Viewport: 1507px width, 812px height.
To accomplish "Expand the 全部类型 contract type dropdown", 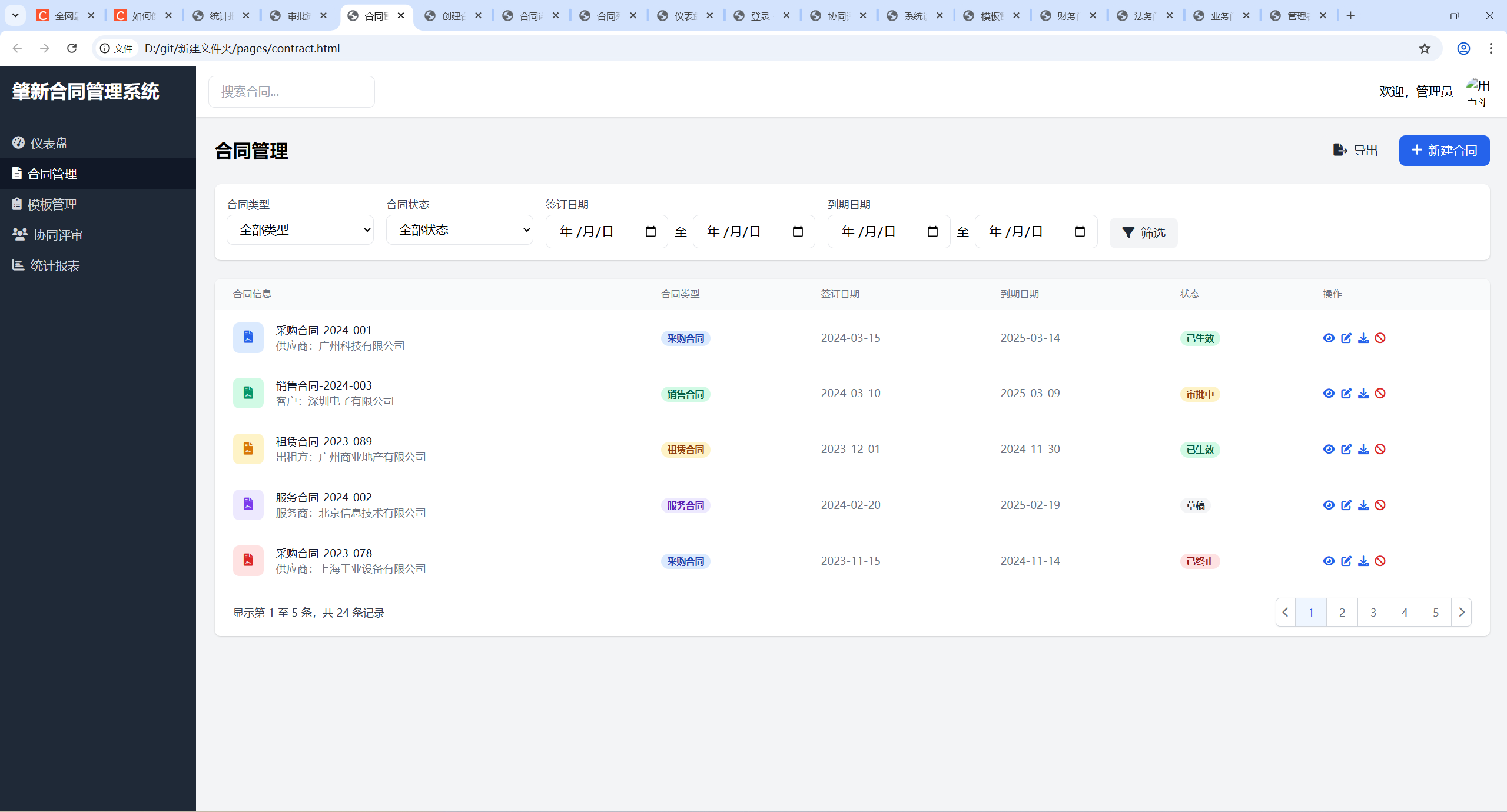I will tap(300, 230).
